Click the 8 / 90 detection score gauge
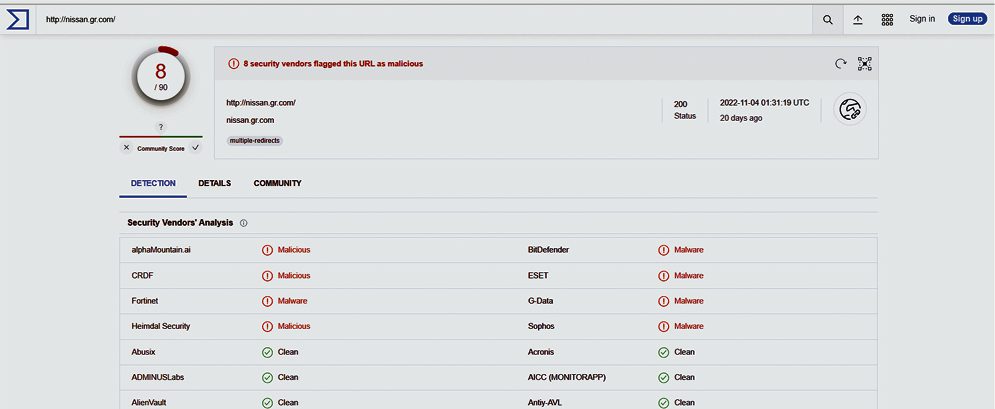The height and width of the screenshot is (409, 995). [x=161, y=76]
